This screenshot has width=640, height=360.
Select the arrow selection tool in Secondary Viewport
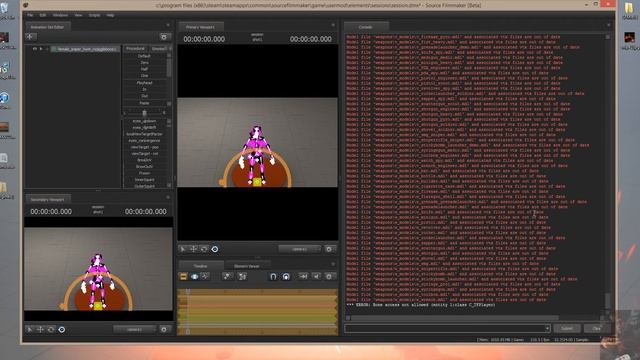point(30,329)
